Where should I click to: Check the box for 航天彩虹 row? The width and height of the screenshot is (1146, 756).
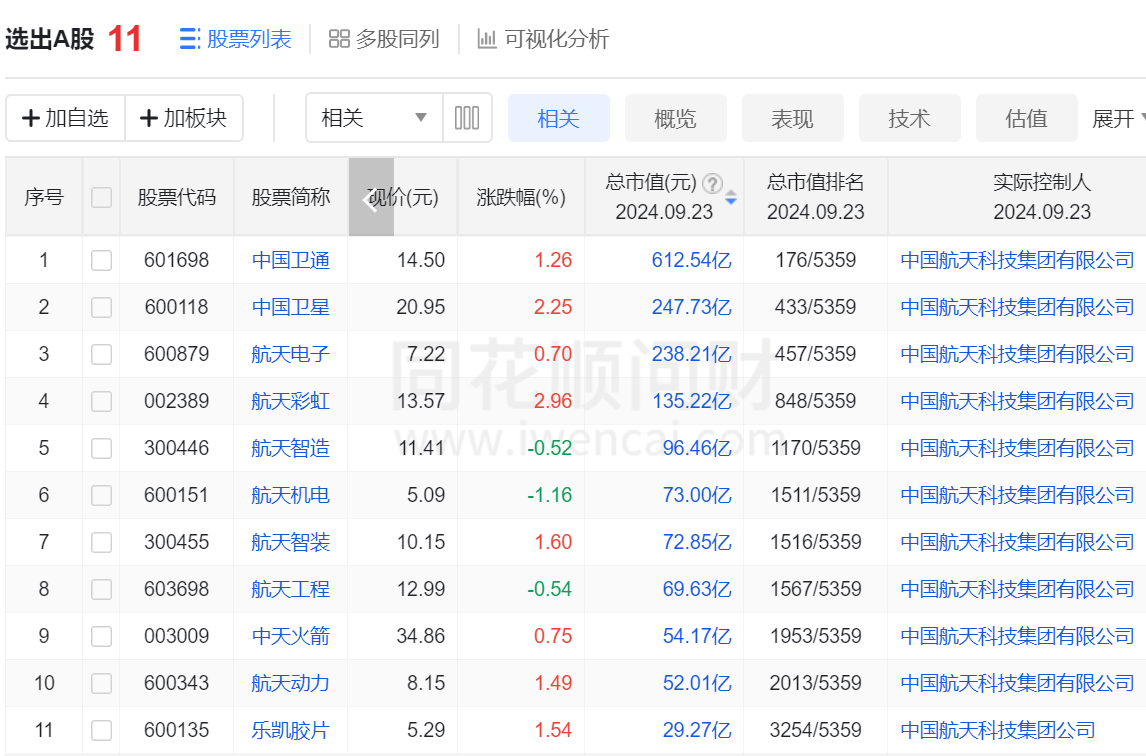pos(101,401)
